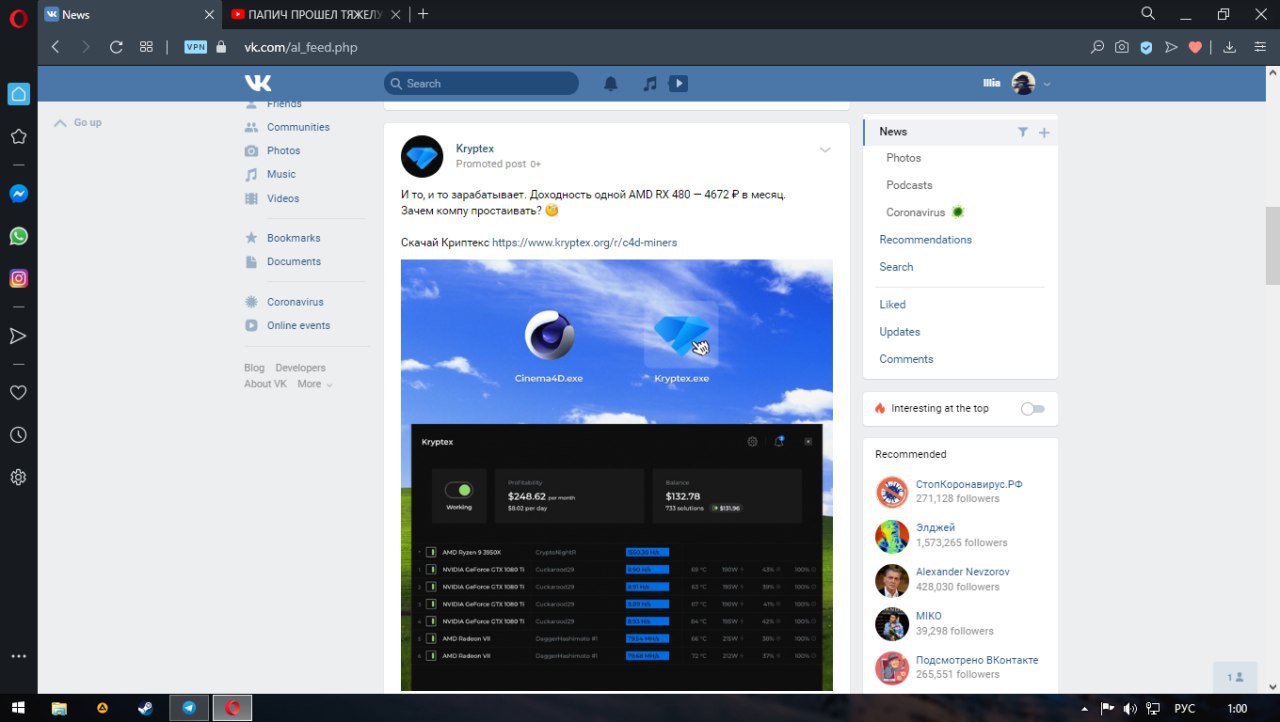Open the sidebar three-dots setup menu
Screen dimensions: 1280x722
click(x=18, y=657)
